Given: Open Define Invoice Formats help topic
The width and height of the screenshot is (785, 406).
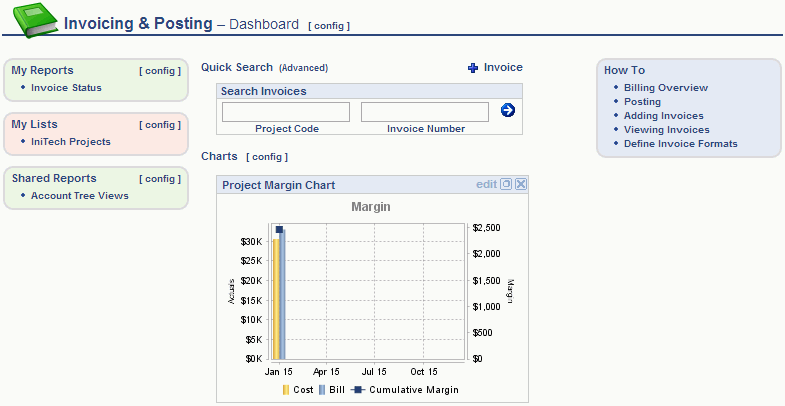Looking at the screenshot, I should pyautogui.click(x=680, y=143).
